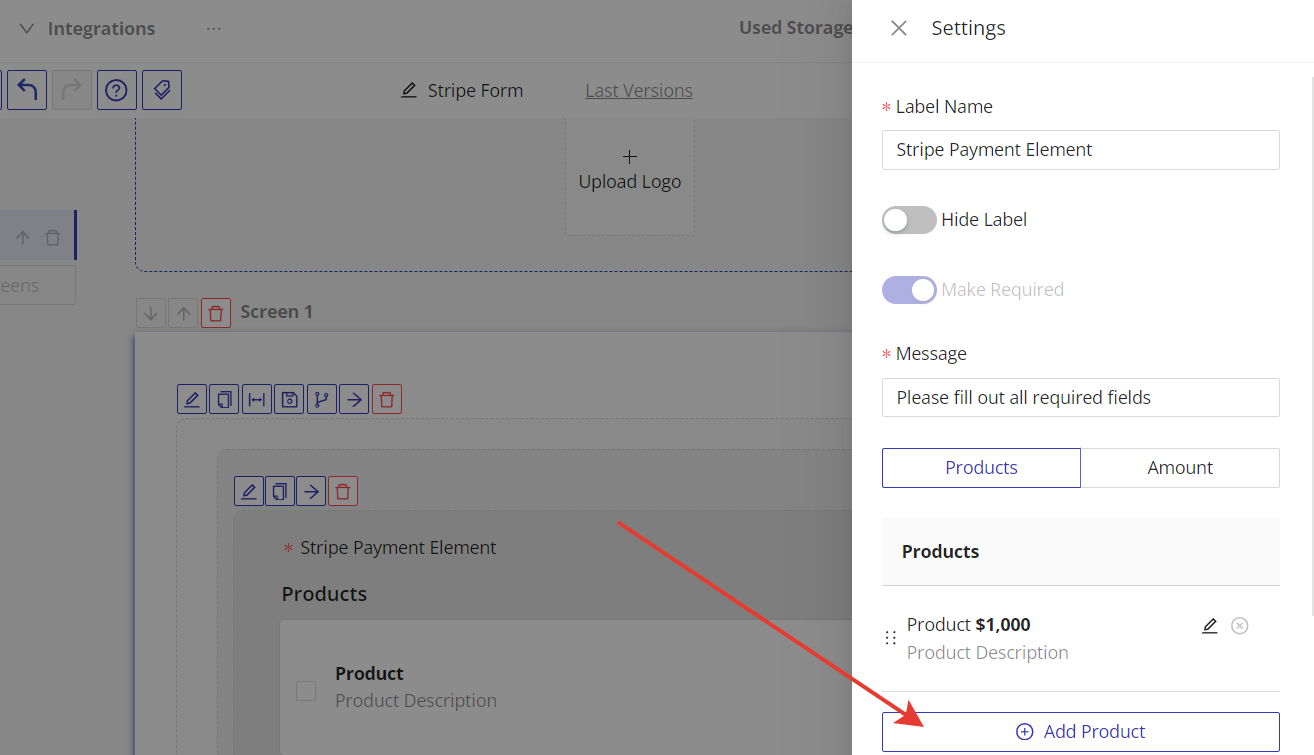1314x755 pixels.
Task: Remove the $1,000 product with X icon
Action: pos(1239,626)
